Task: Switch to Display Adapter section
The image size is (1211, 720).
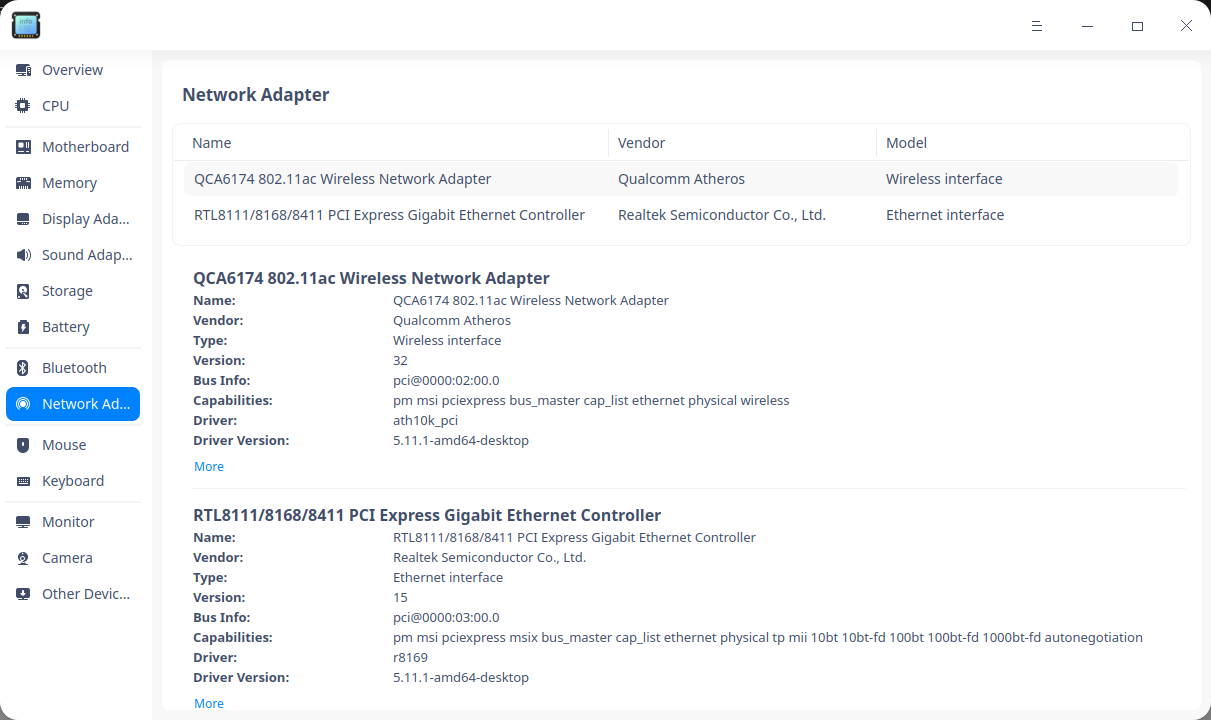Action: tap(86, 219)
